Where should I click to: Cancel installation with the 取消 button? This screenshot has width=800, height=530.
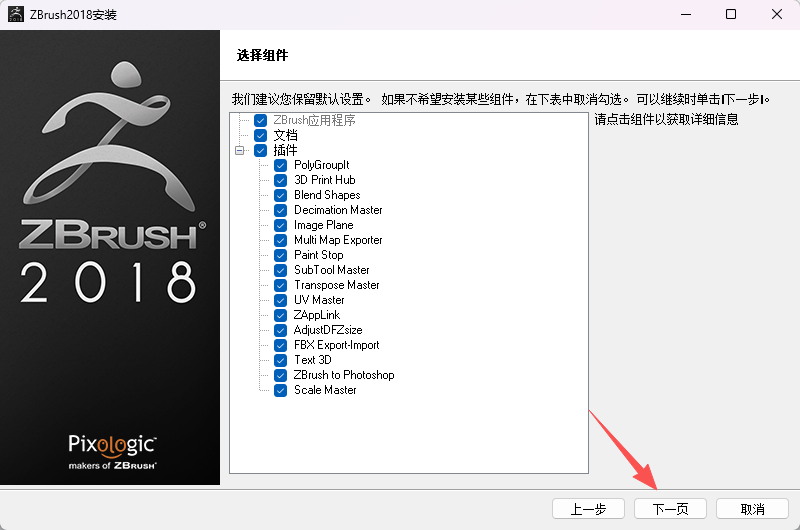click(x=753, y=509)
